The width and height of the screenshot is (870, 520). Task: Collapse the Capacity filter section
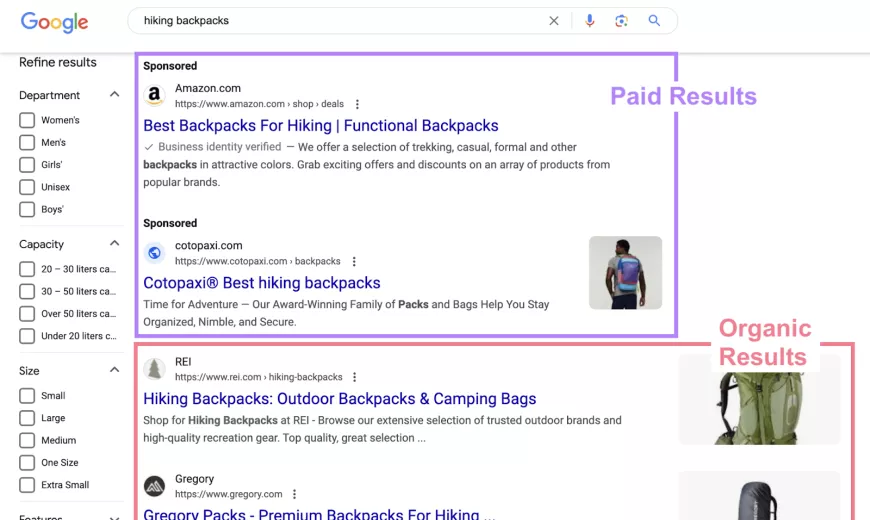pos(114,243)
